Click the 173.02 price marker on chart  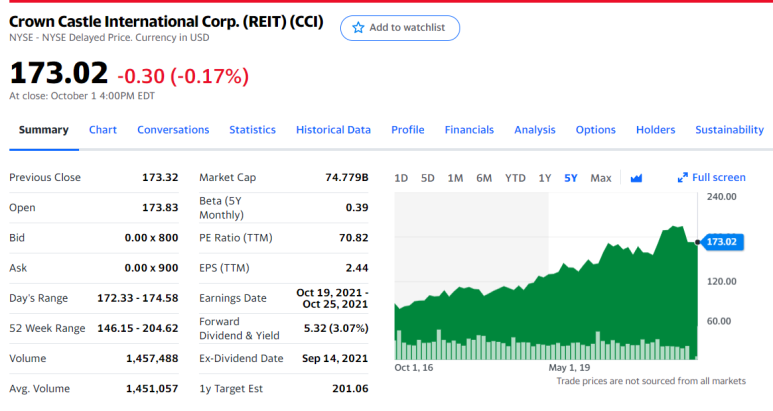pos(722,242)
